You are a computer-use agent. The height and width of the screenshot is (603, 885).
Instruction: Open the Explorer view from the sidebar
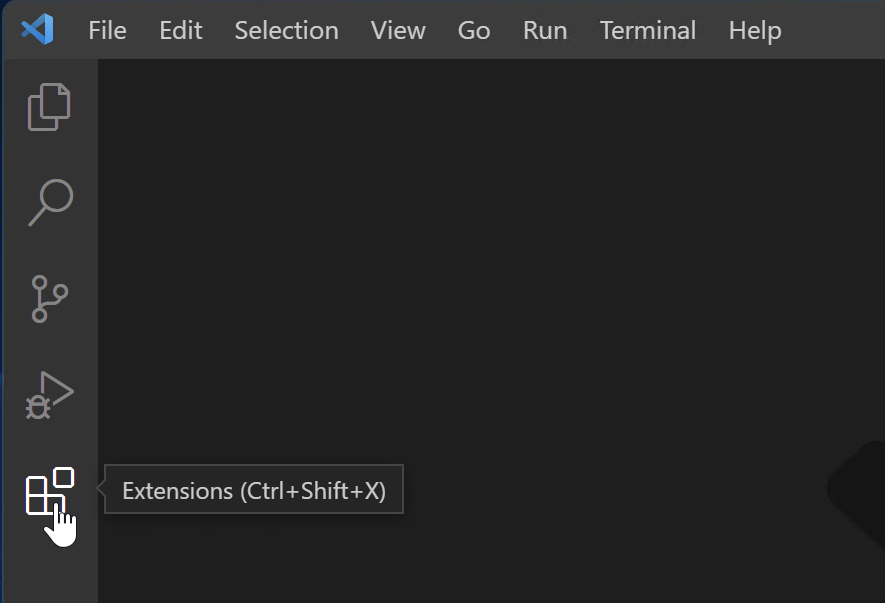[48, 106]
